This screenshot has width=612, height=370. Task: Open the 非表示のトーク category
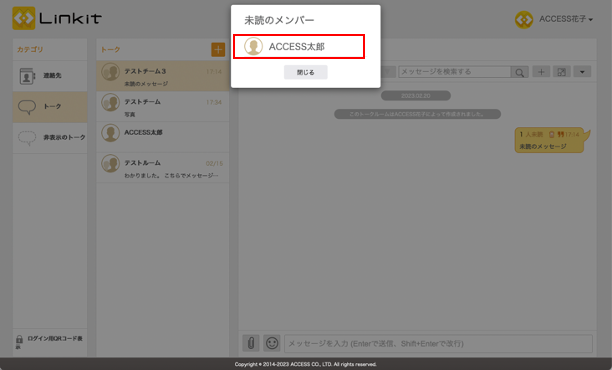pos(50,138)
